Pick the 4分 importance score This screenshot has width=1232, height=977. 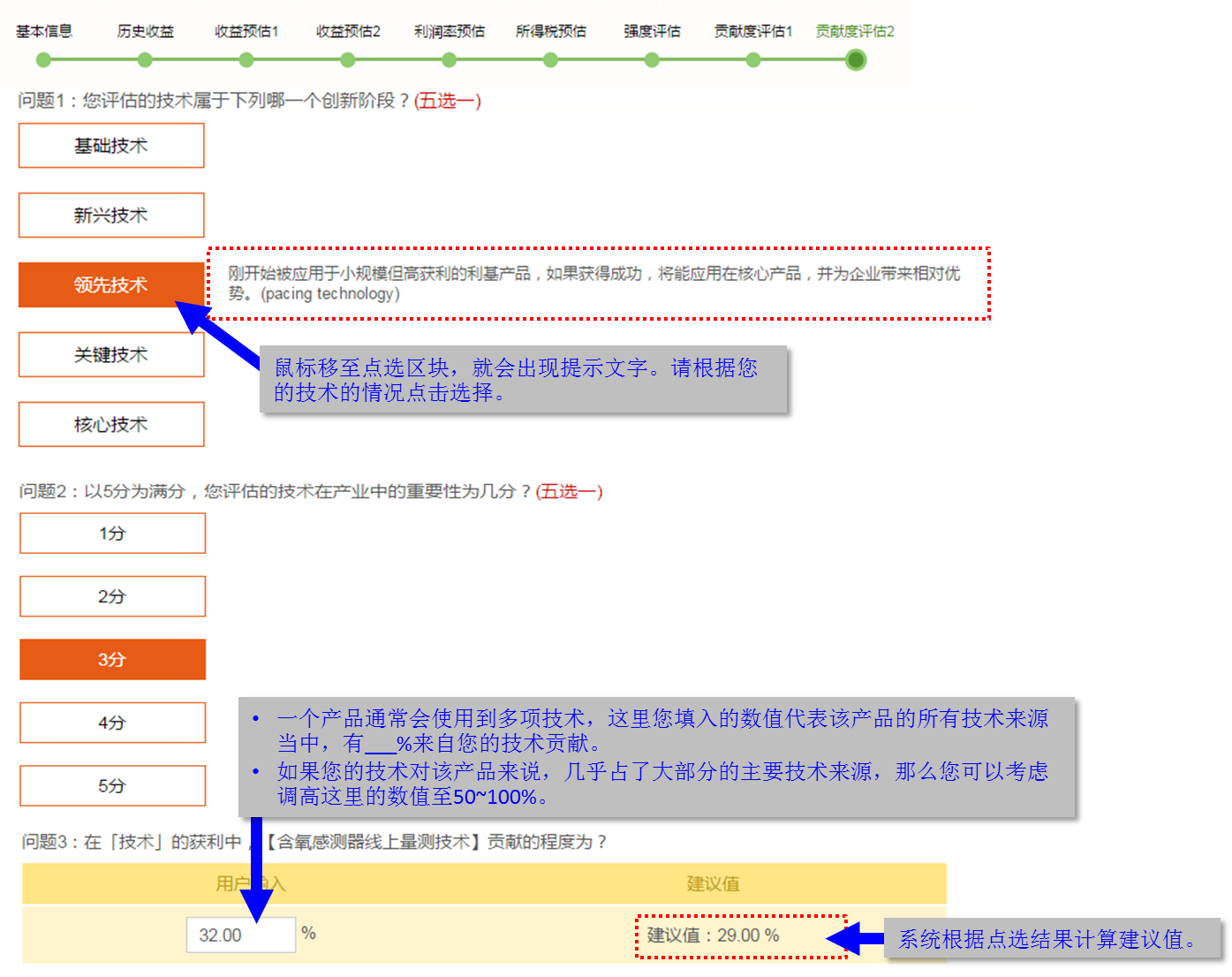pos(112,723)
